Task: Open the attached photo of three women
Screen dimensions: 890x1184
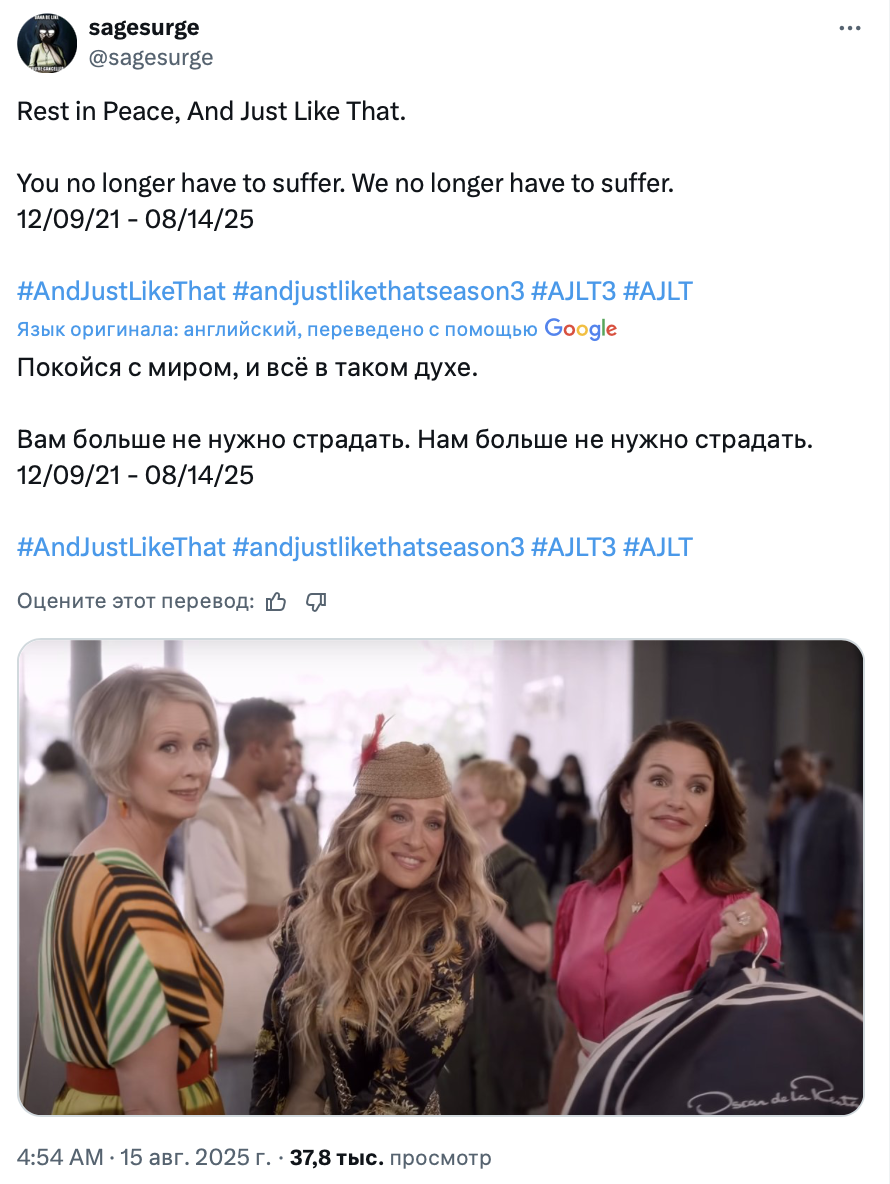Action: [441, 878]
